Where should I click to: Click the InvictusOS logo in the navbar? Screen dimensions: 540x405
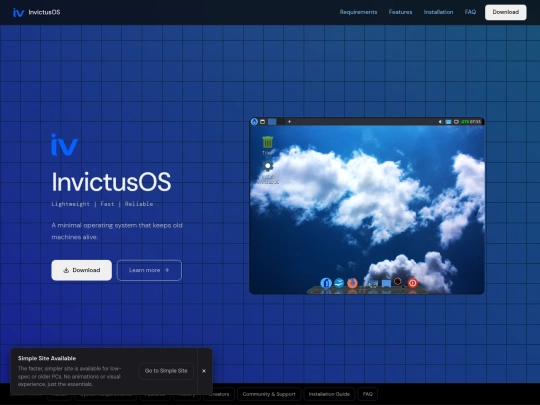coord(37,12)
